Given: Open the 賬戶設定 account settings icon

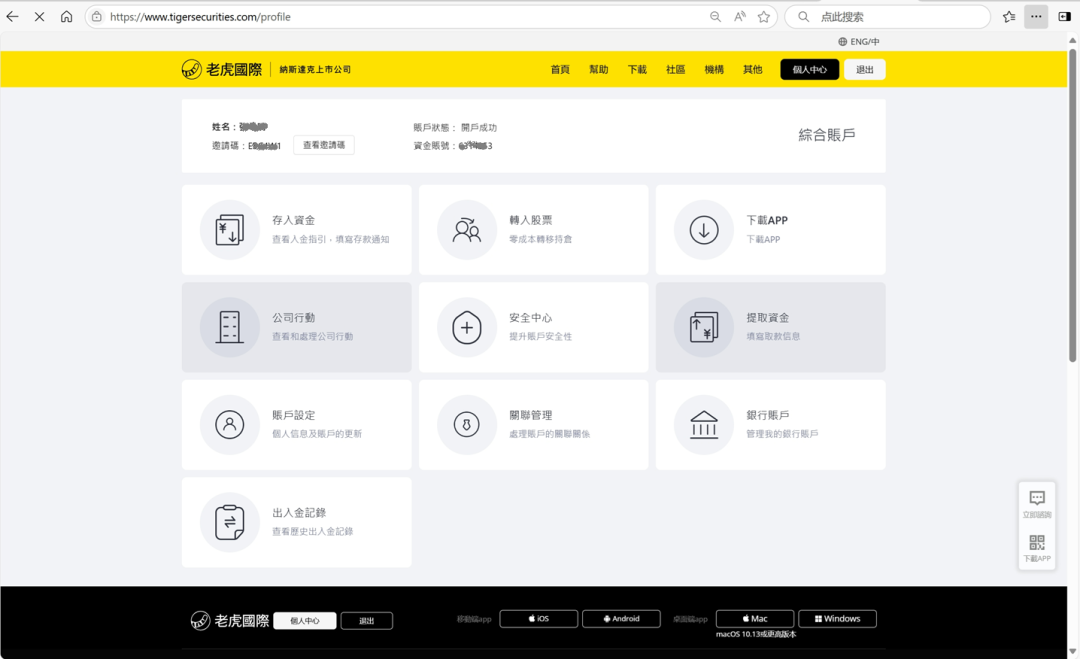Looking at the screenshot, I should (230, 424).
